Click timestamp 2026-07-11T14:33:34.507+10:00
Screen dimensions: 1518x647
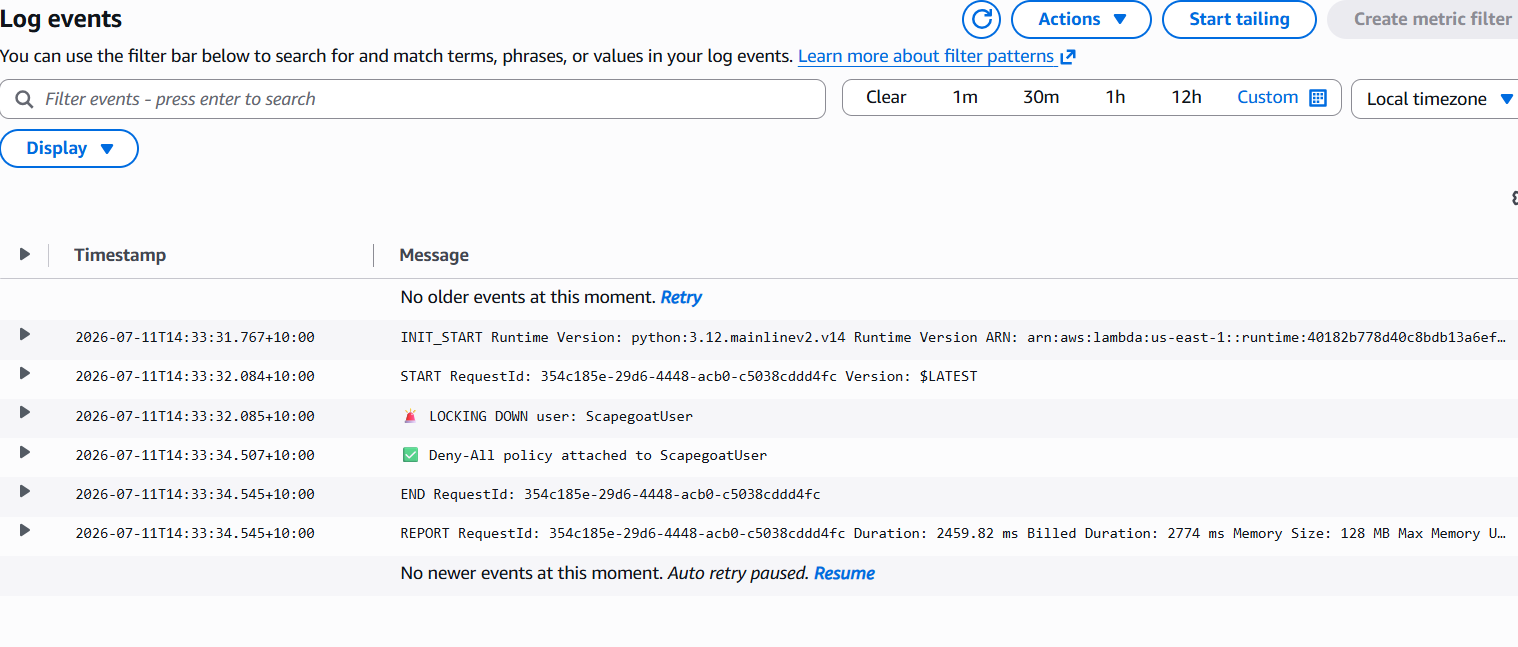tap(195, 455)
